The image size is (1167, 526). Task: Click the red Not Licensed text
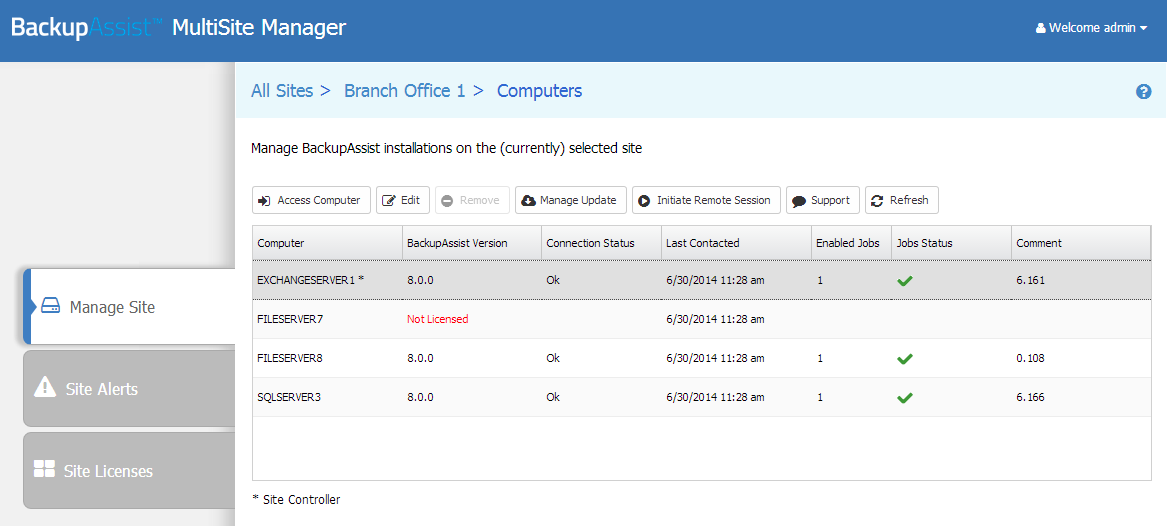438,319
